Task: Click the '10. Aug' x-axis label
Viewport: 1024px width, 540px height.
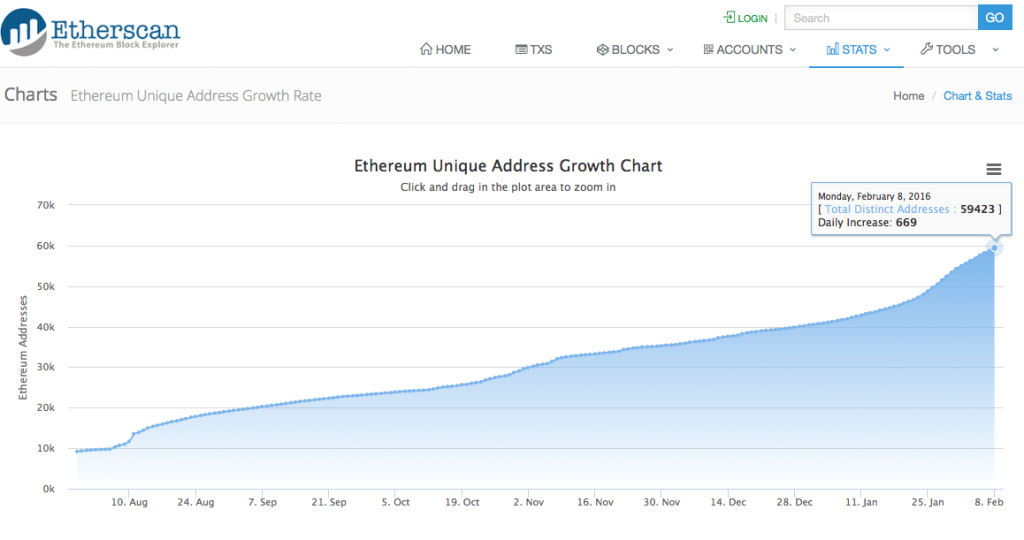Action: click(129, 502)
